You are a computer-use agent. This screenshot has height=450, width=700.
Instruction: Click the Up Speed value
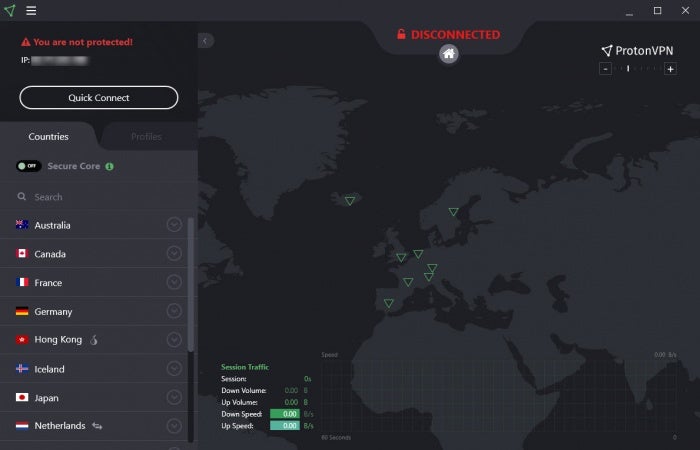[x=285, y=425]
